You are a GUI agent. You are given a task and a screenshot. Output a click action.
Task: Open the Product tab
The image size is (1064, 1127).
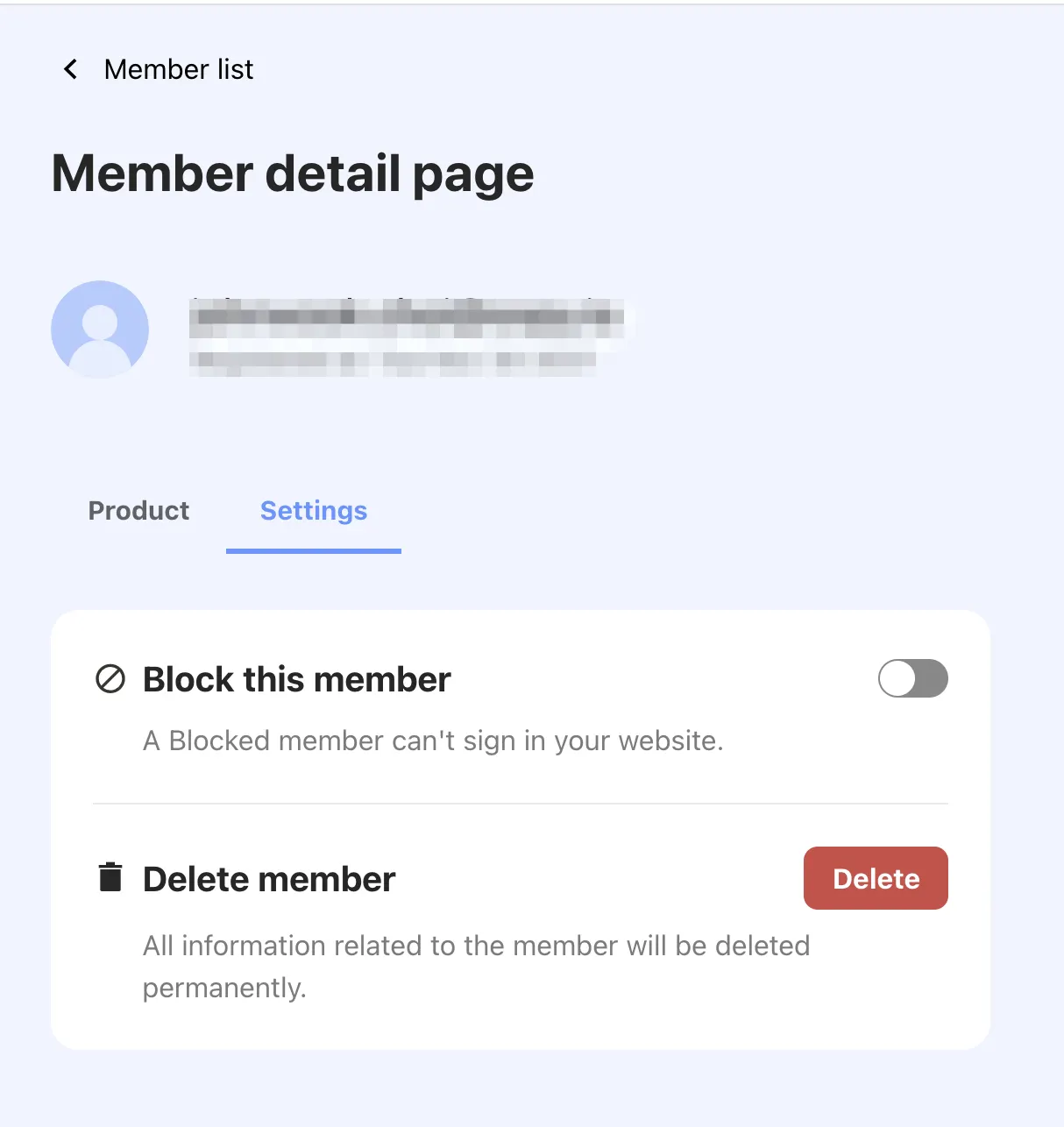coord(138,511)
